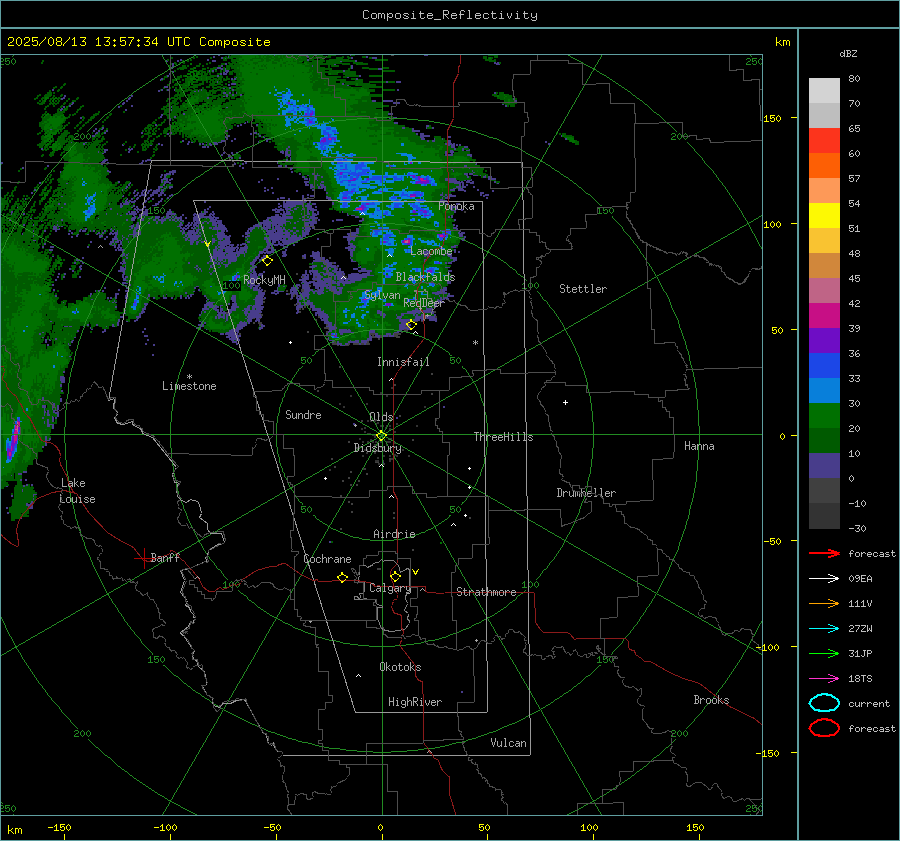Screen dimensions: 900x841
Task: Click the Olds label
Action: (x=381, y=417)
